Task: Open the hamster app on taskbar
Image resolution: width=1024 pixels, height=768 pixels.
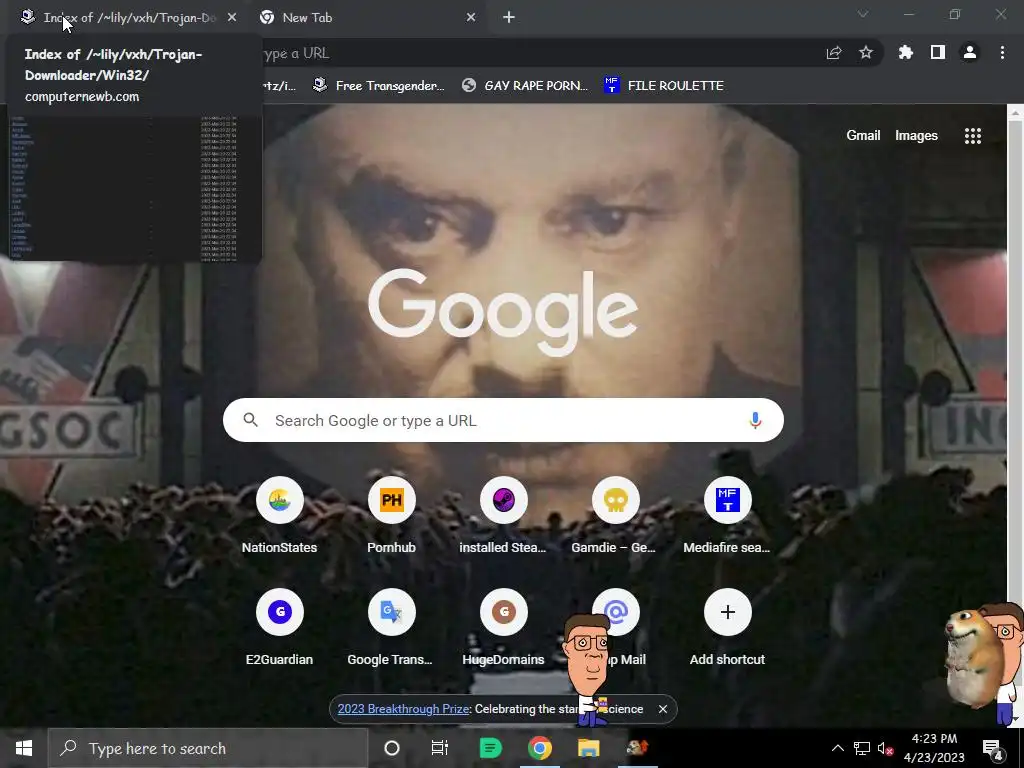Action: tap(637, 748)
